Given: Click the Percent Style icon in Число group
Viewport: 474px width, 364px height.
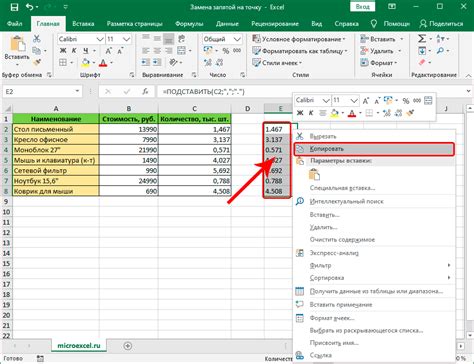Looking at the screenshot, I should (226, 51).
